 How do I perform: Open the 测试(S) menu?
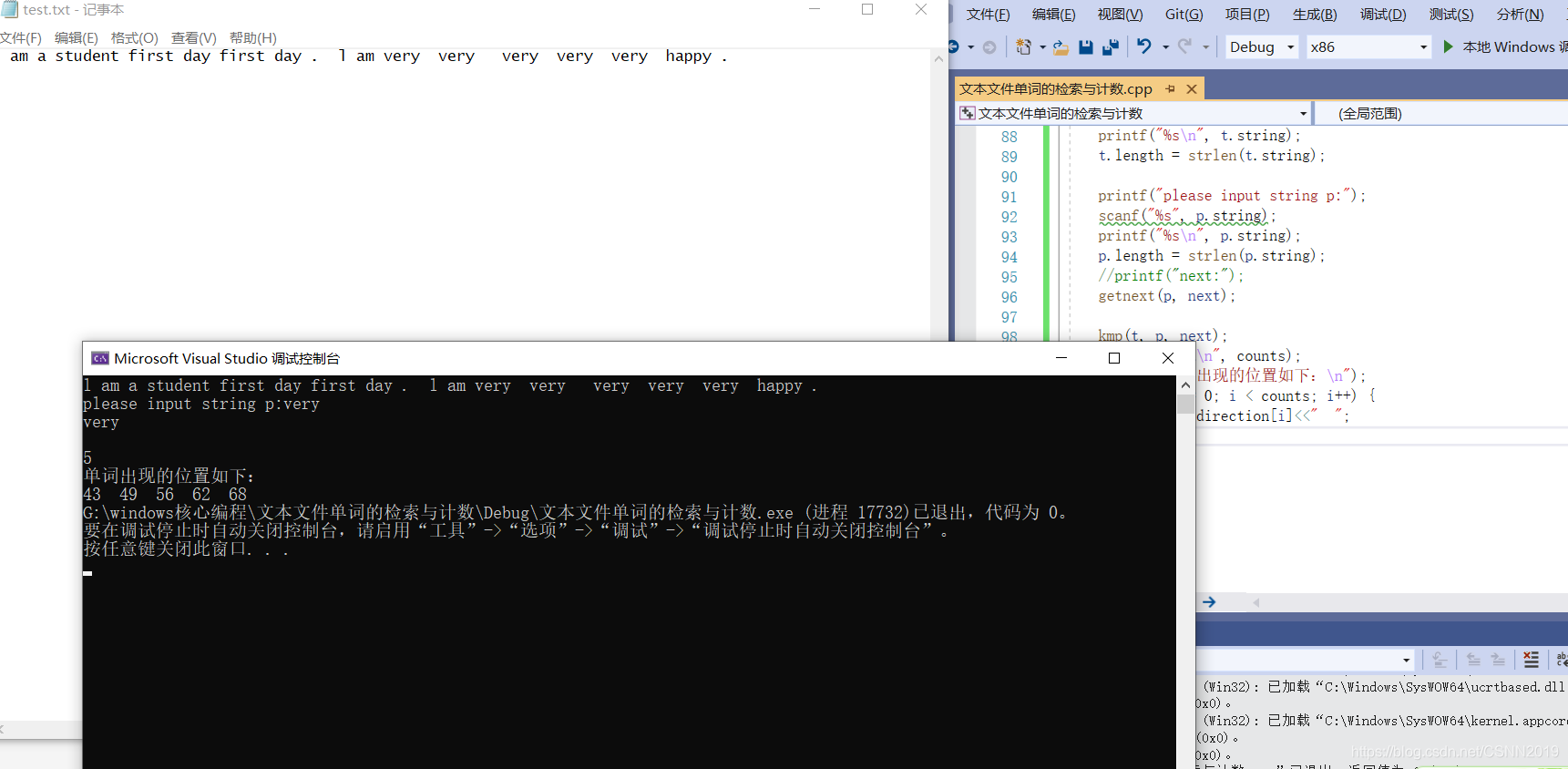coord(1451,14)
